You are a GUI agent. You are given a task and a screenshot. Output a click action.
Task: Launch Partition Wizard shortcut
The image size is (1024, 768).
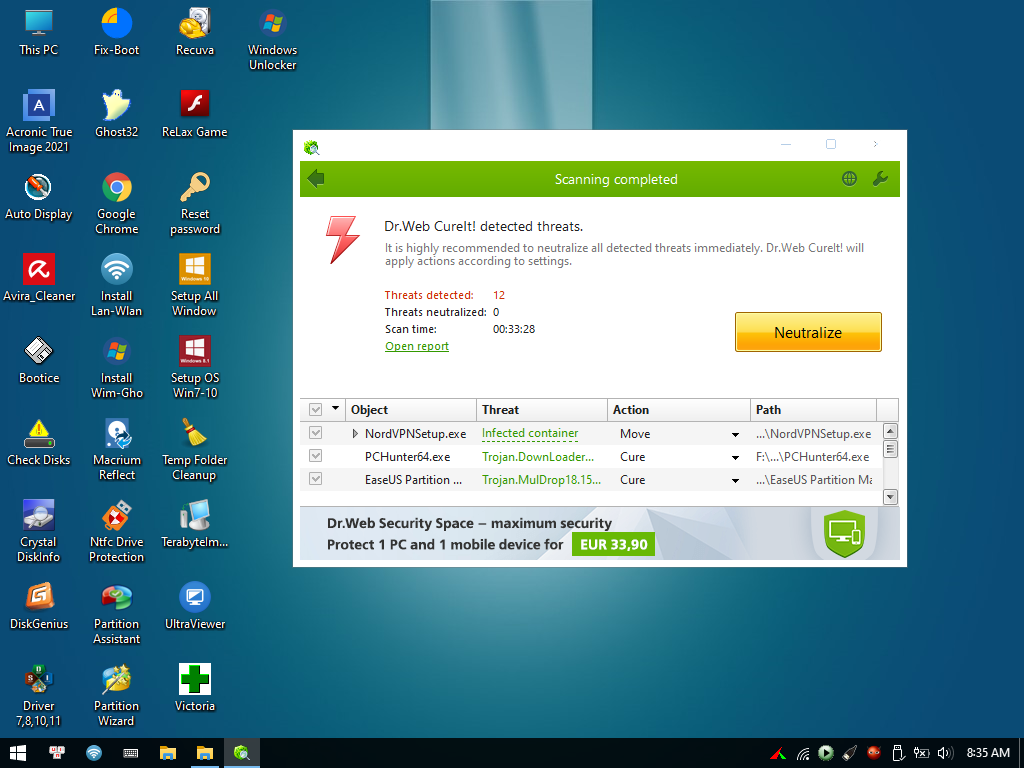pyautogui.click(x=116, y=696)
